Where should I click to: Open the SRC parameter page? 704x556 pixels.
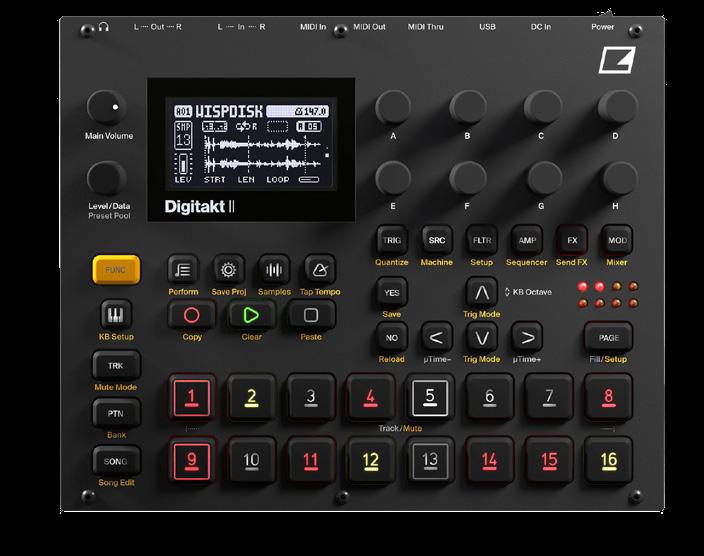(436, 241)
